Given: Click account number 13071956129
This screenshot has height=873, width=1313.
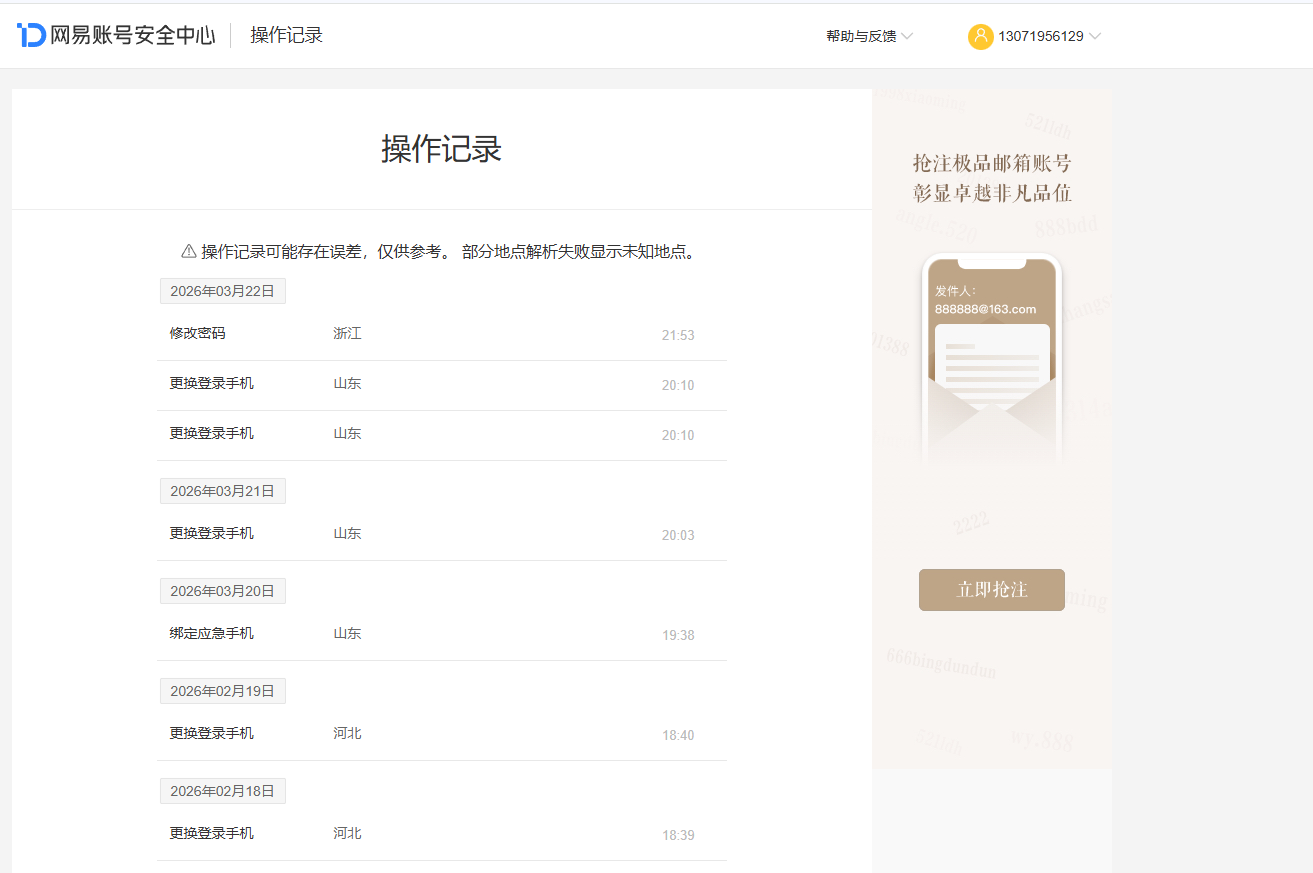Looking at the screenshot, I should [x=1041, y=36].
